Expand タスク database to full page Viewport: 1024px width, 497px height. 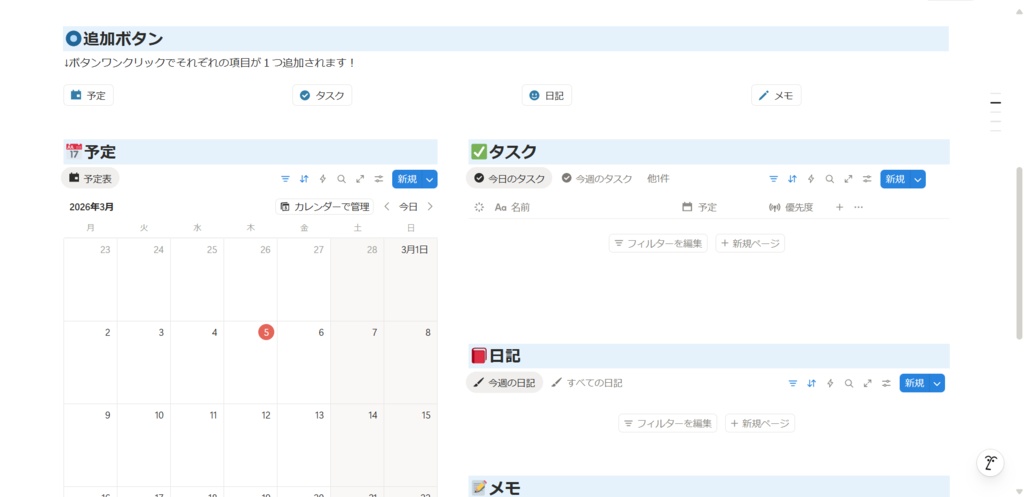(x=848, y=179)
